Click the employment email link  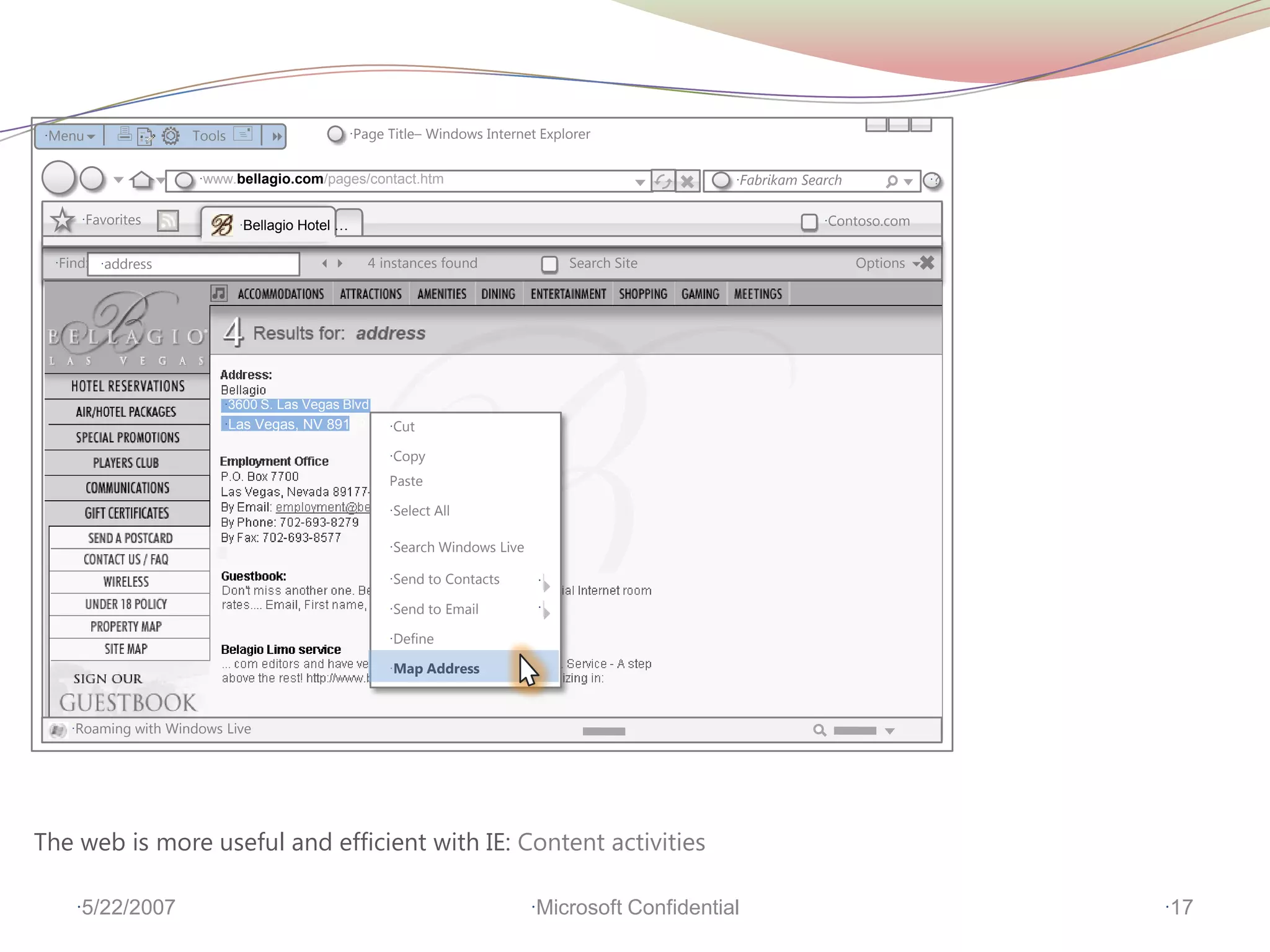pyautogui.click(x=323, y=508)
